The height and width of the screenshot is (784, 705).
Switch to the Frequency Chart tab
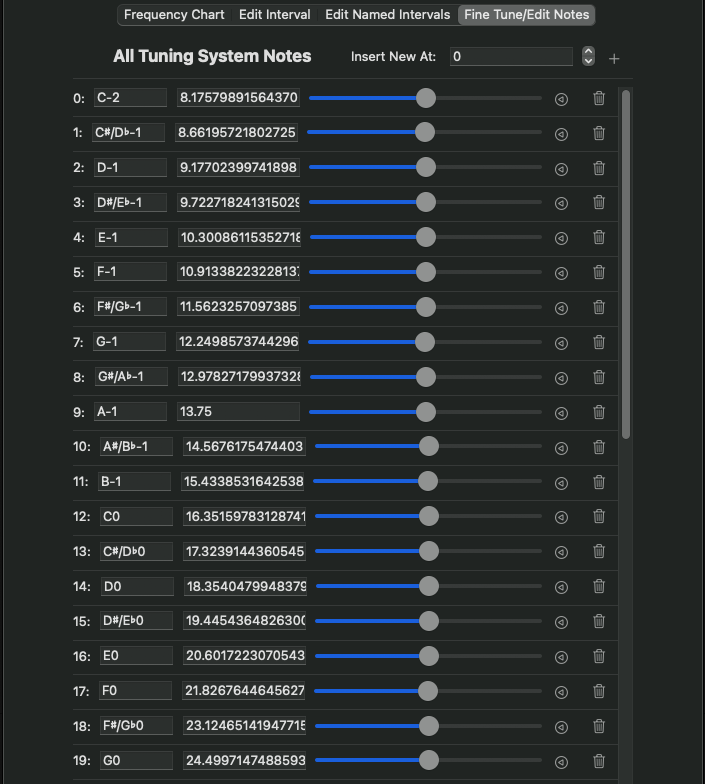[x=174, y=15]
